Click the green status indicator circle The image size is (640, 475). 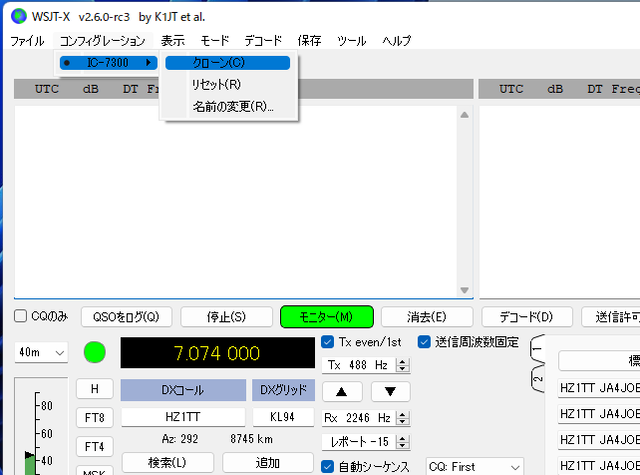click(95, 353)
